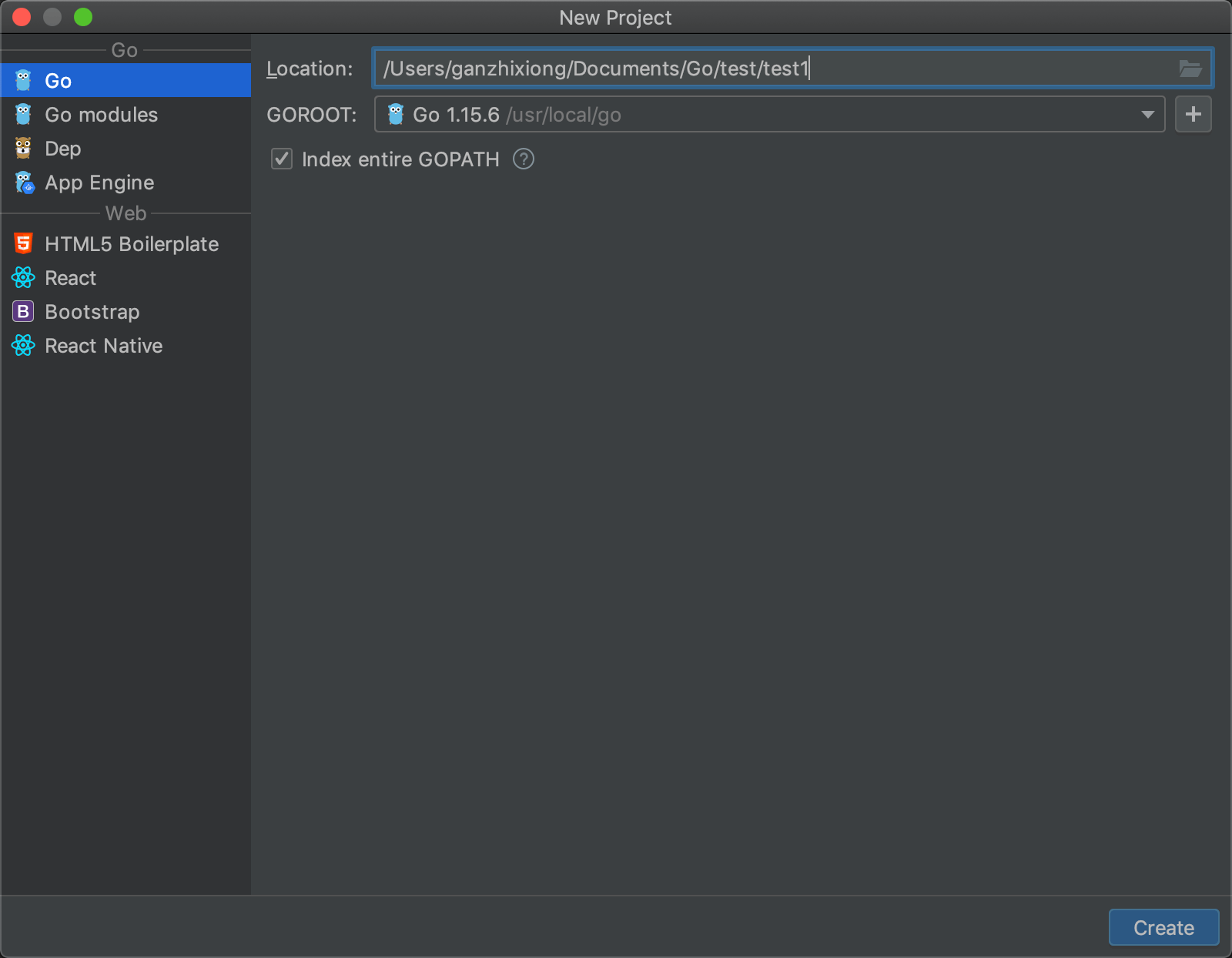Viewport: 1232px width, 958px height.
Task: Click the Index entire GOPATH label
Action: coord(400,159)
